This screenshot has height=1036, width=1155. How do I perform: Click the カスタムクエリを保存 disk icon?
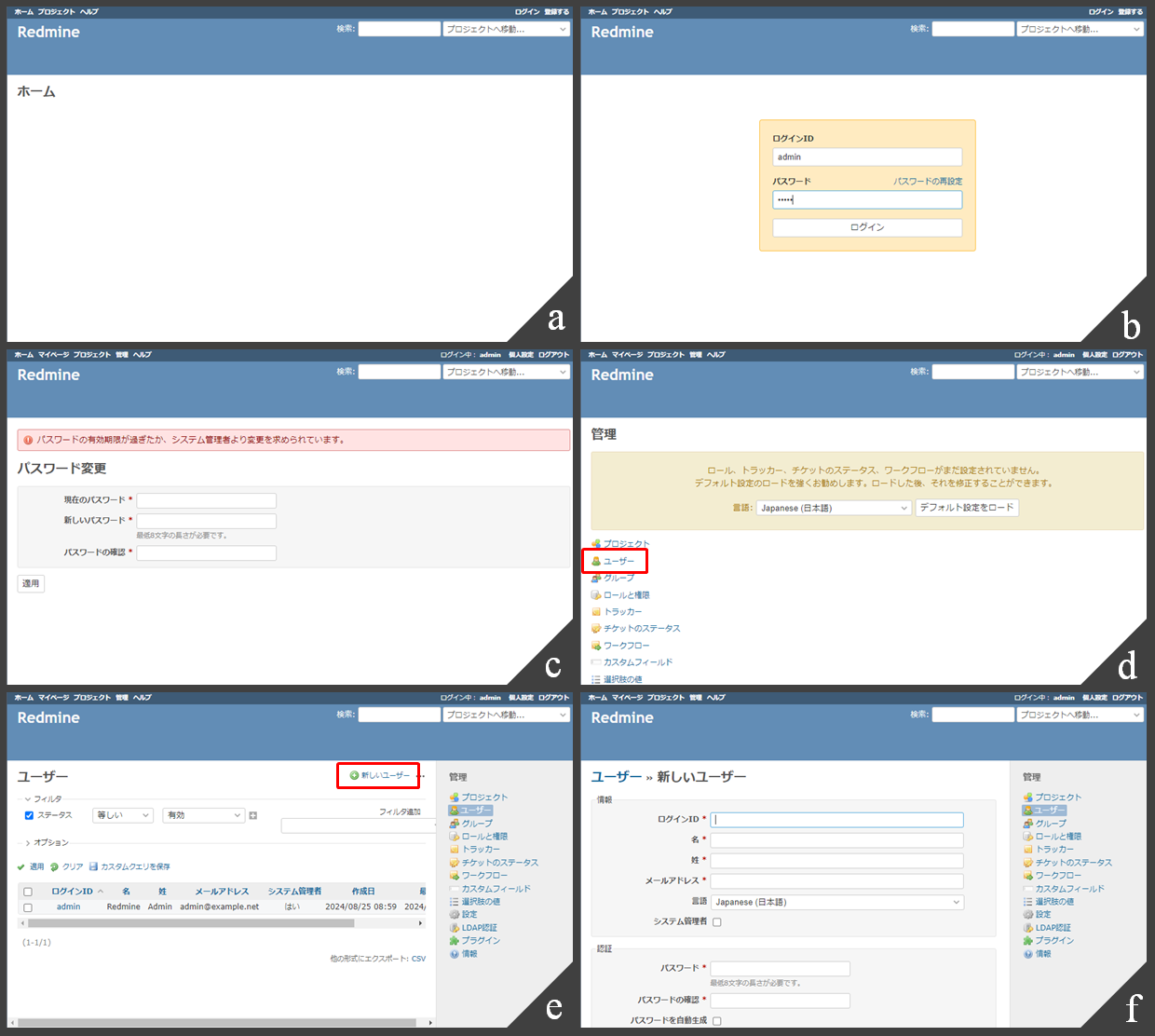coord(93,866)
